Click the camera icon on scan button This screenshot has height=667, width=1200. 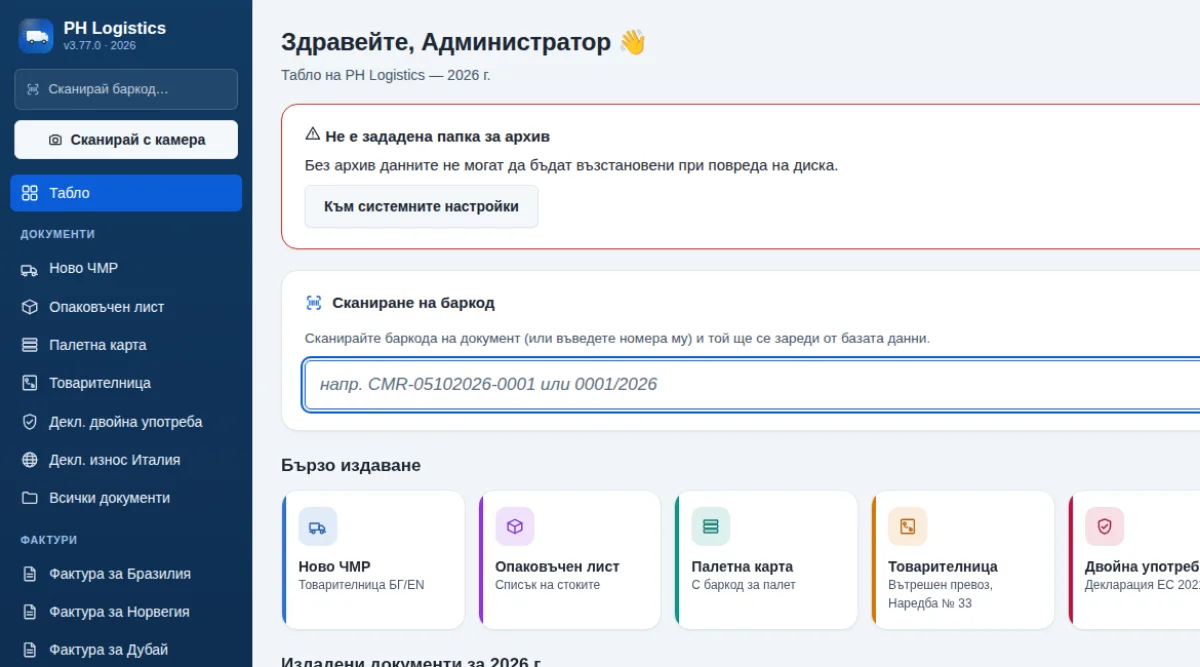[x=55, y=140]
